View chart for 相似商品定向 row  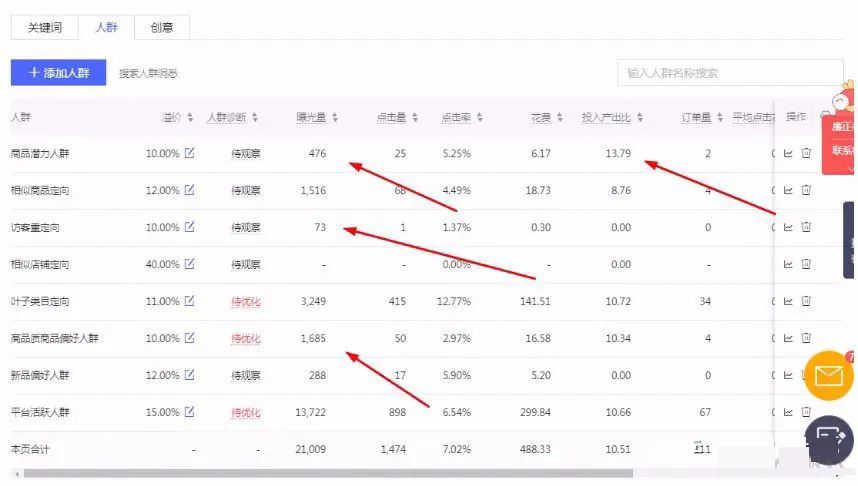point(788,190)
